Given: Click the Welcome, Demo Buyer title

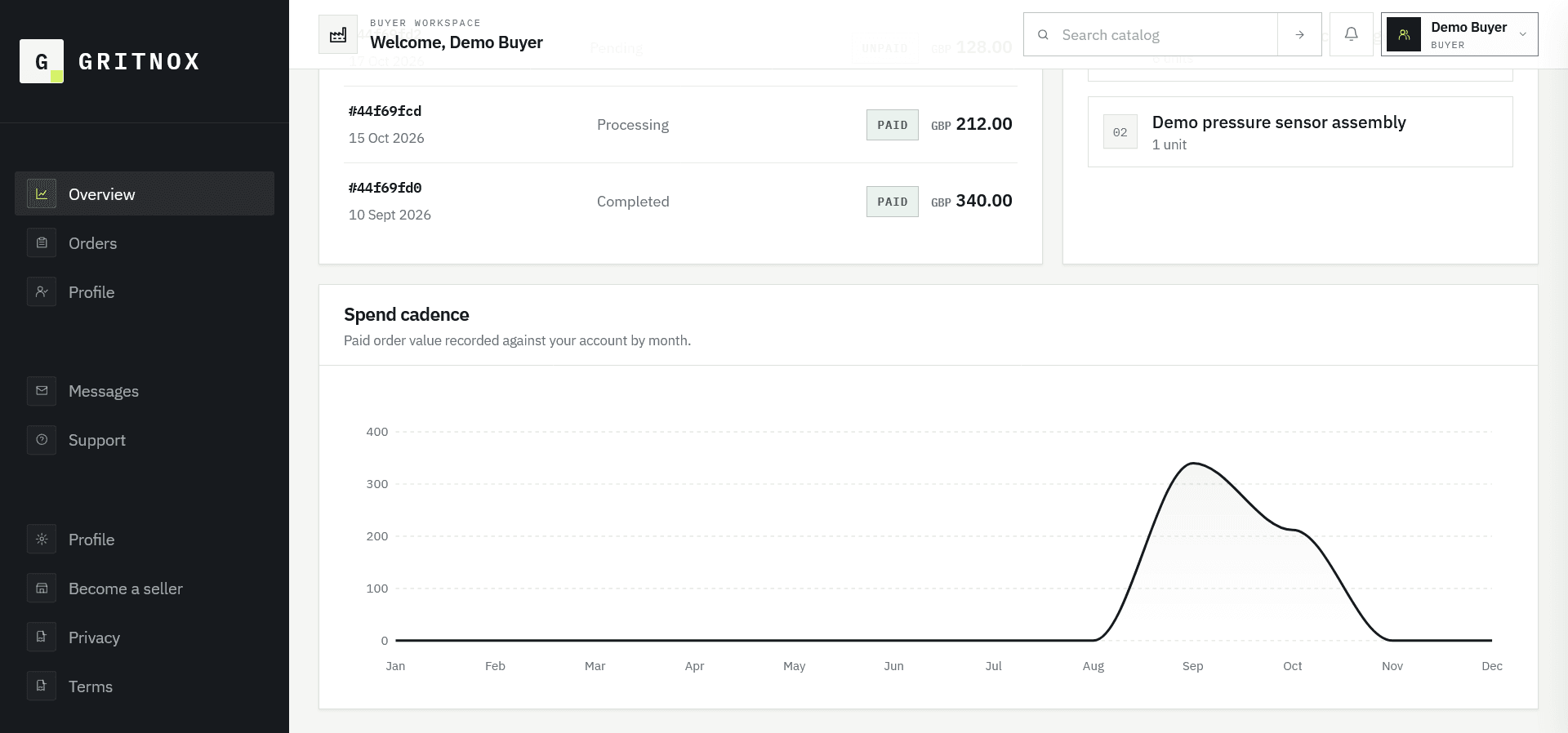Looking at the screenshot, I should (457, 42).
